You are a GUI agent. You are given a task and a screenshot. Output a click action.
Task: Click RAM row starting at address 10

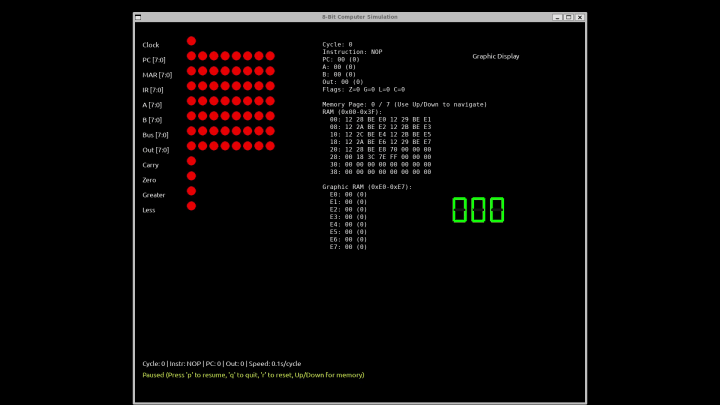click(380, 135)
